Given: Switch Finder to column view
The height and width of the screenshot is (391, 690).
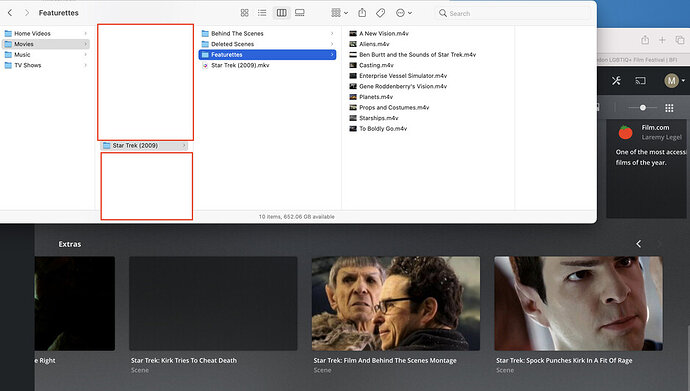Looking at the screenshot, I should tap(282, 13).
